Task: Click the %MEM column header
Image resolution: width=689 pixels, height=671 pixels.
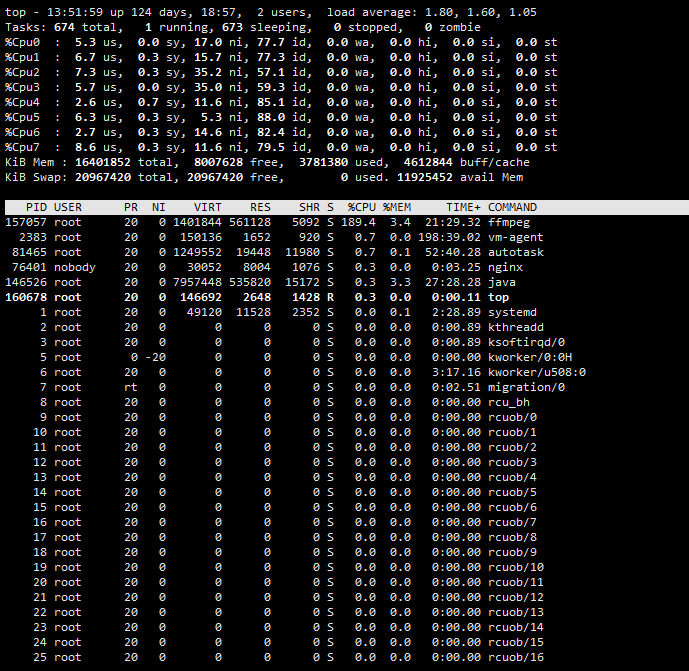Action: tap(397, 207)
